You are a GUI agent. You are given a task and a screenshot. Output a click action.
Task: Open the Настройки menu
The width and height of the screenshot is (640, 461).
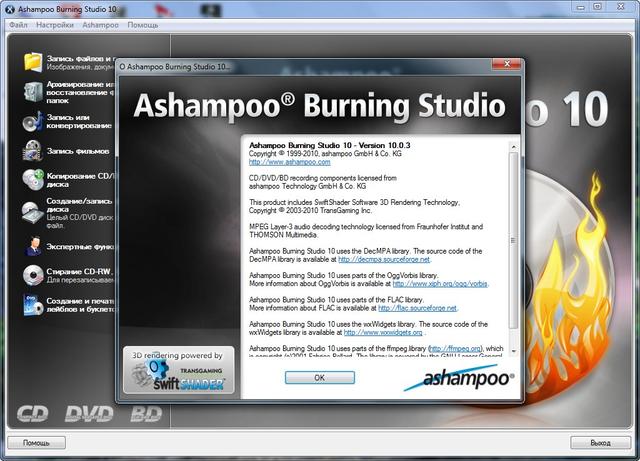pos(55,25)
